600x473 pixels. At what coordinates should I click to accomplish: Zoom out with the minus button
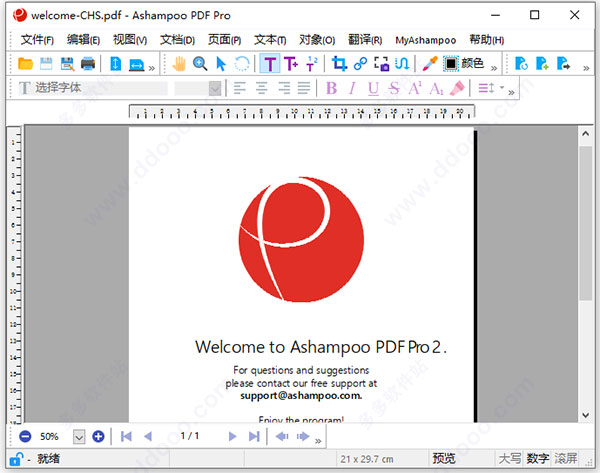pyautogui.click(x=25, y=436)
